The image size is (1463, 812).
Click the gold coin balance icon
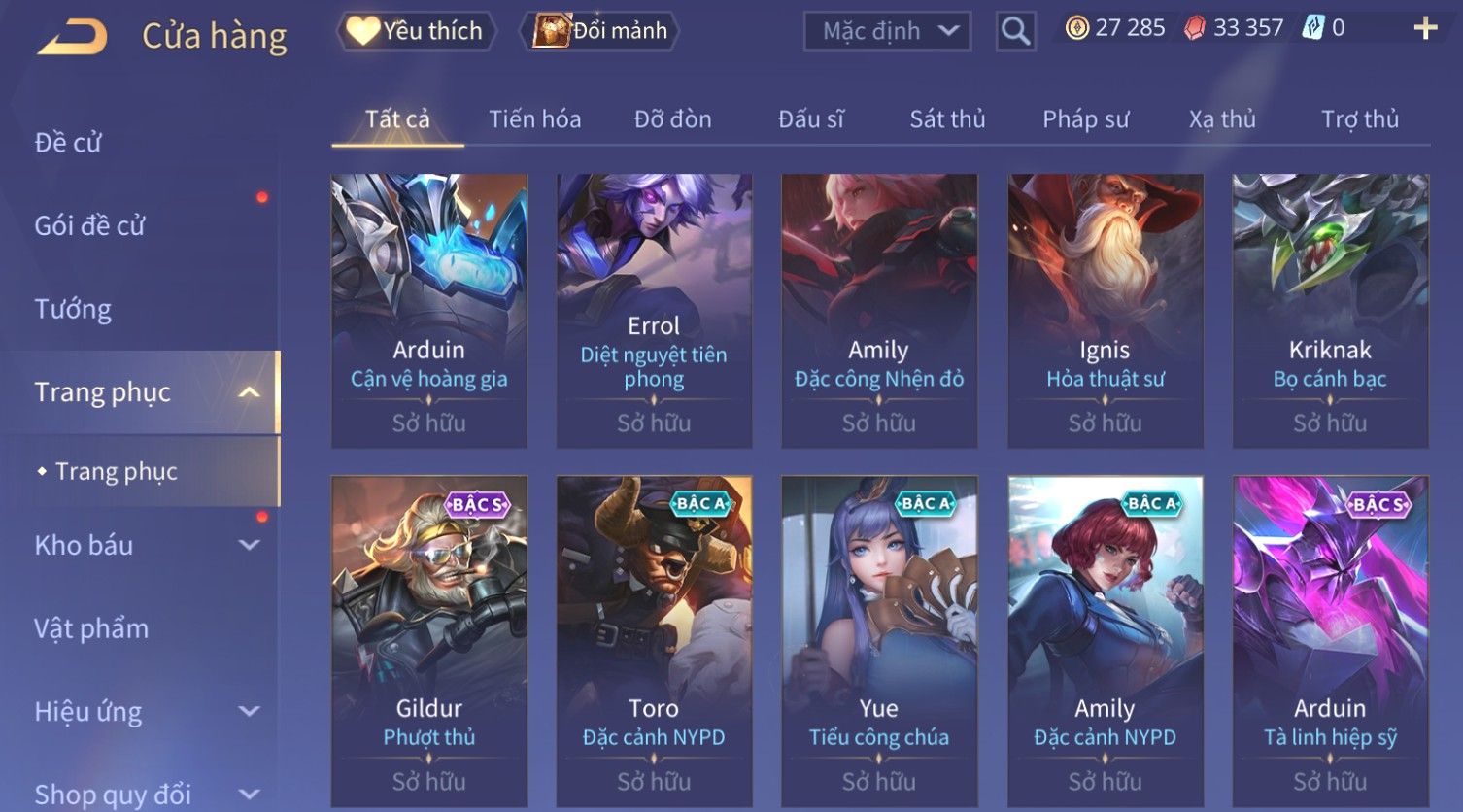(1077, 28)
